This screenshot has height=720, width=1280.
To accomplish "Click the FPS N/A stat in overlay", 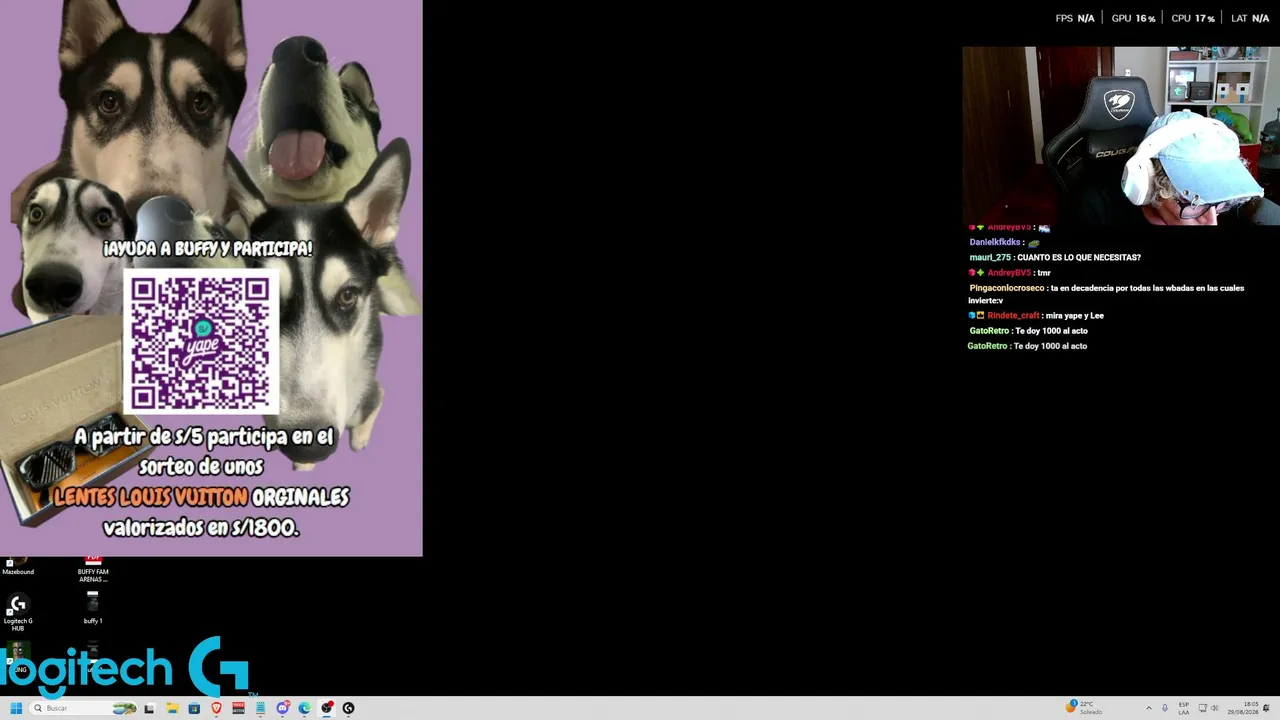I will (1075, 18).
